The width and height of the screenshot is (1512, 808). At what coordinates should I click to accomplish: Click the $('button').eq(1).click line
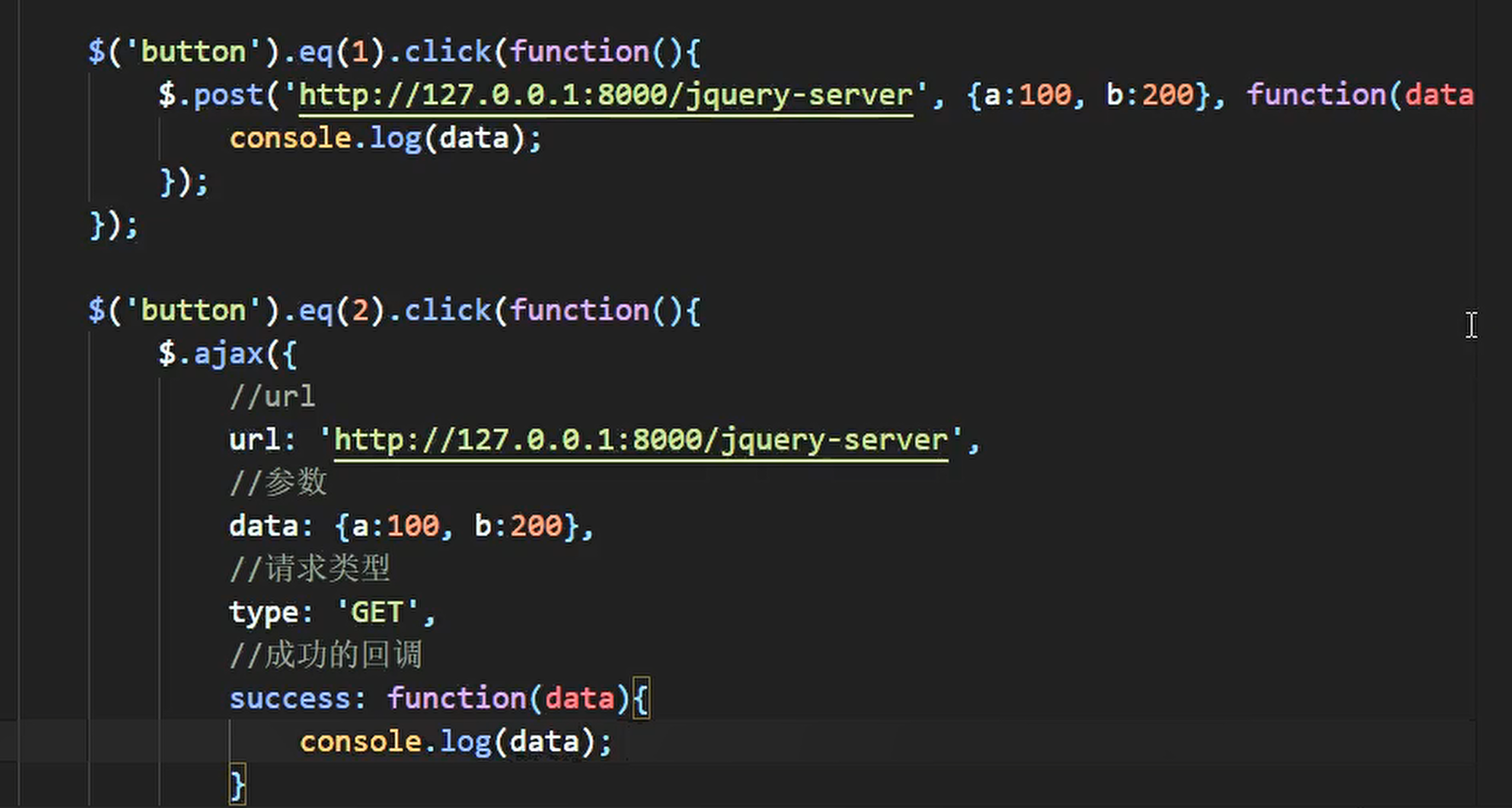pyautogui.click(x=392, y=51)
